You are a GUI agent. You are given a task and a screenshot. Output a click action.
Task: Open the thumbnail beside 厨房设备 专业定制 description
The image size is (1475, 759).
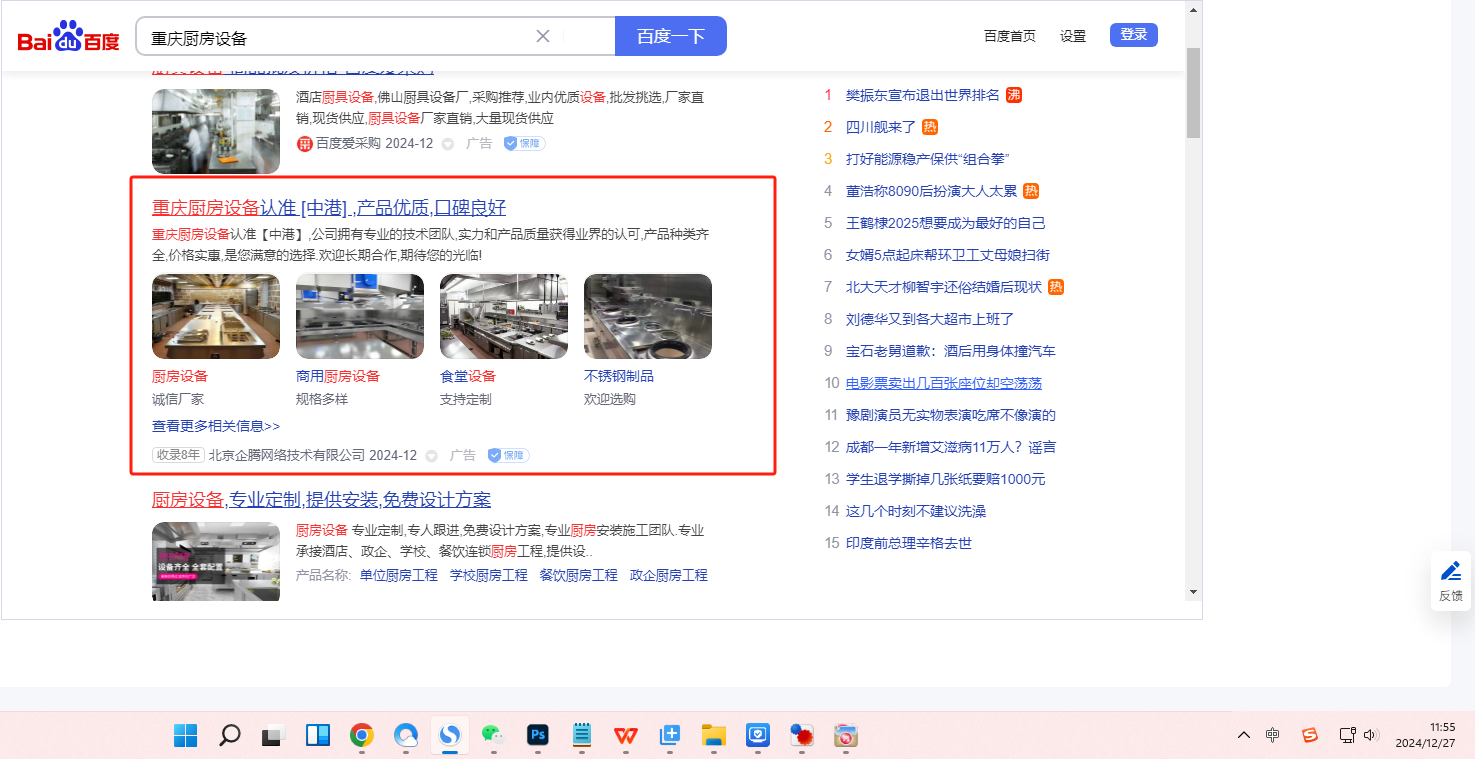[216, 561]
